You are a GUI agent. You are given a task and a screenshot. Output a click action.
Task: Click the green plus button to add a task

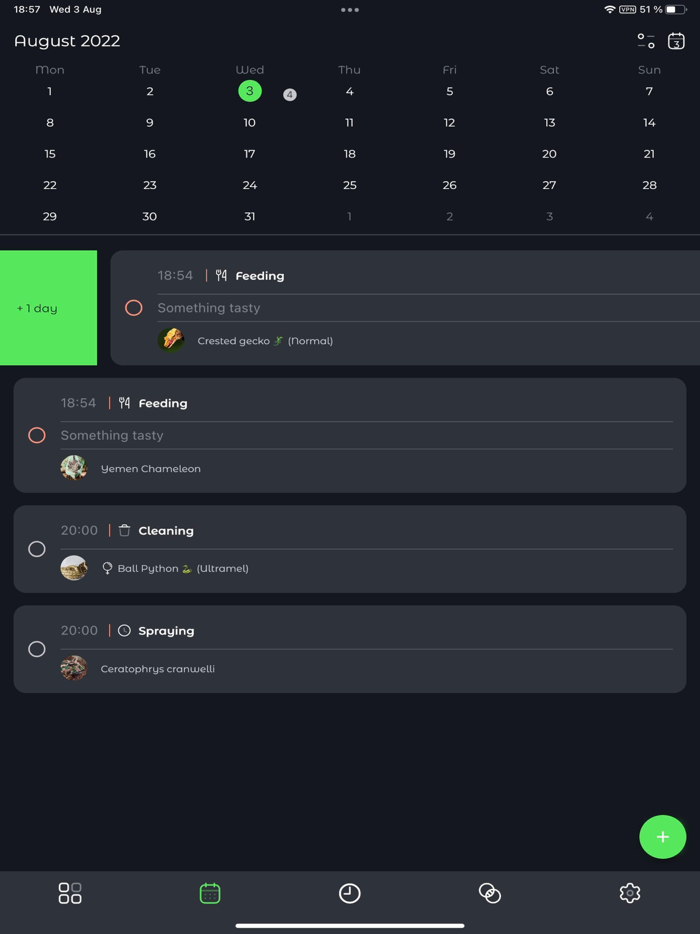coord(662,837)
